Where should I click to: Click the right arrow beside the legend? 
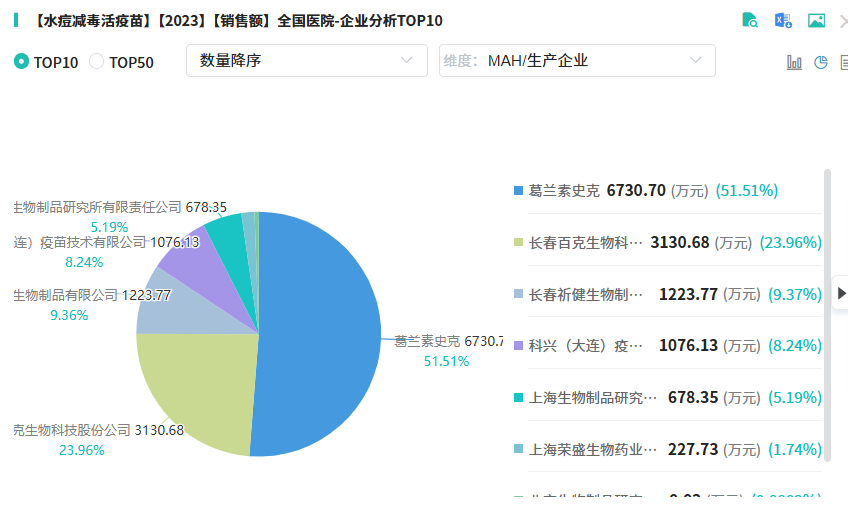point(841,293)
